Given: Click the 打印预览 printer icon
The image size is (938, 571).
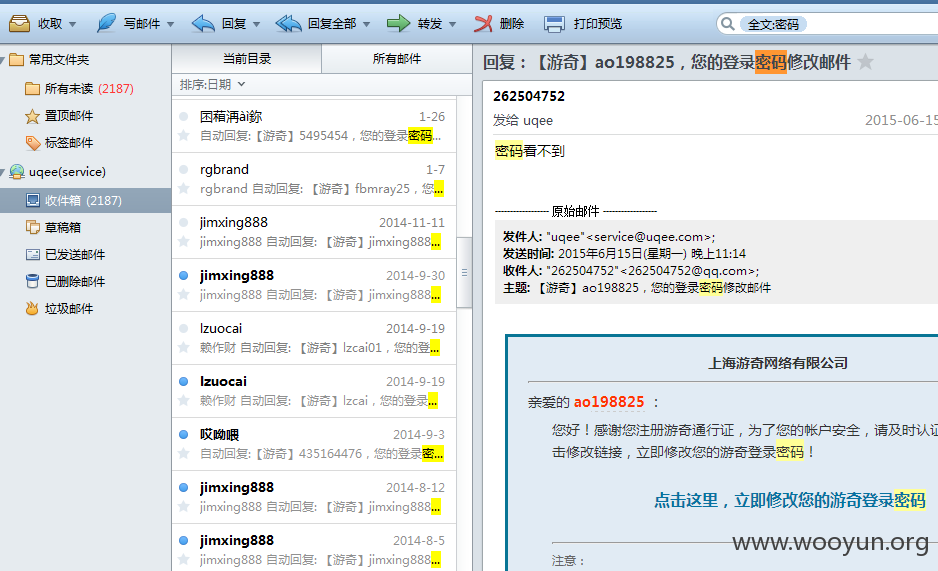Looking at the screenshot, I should [x=554, y=24].
